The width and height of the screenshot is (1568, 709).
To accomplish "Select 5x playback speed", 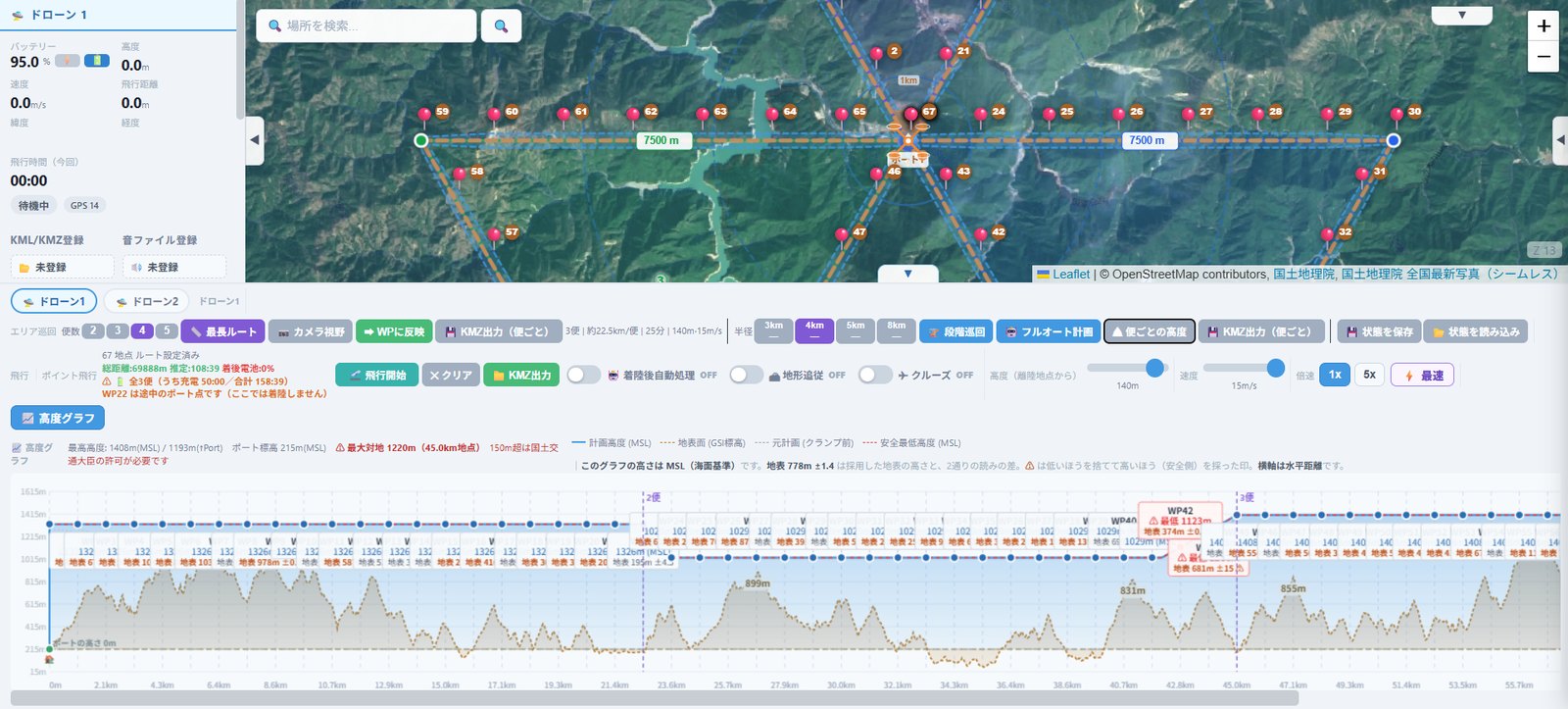I will point(1369,375).
